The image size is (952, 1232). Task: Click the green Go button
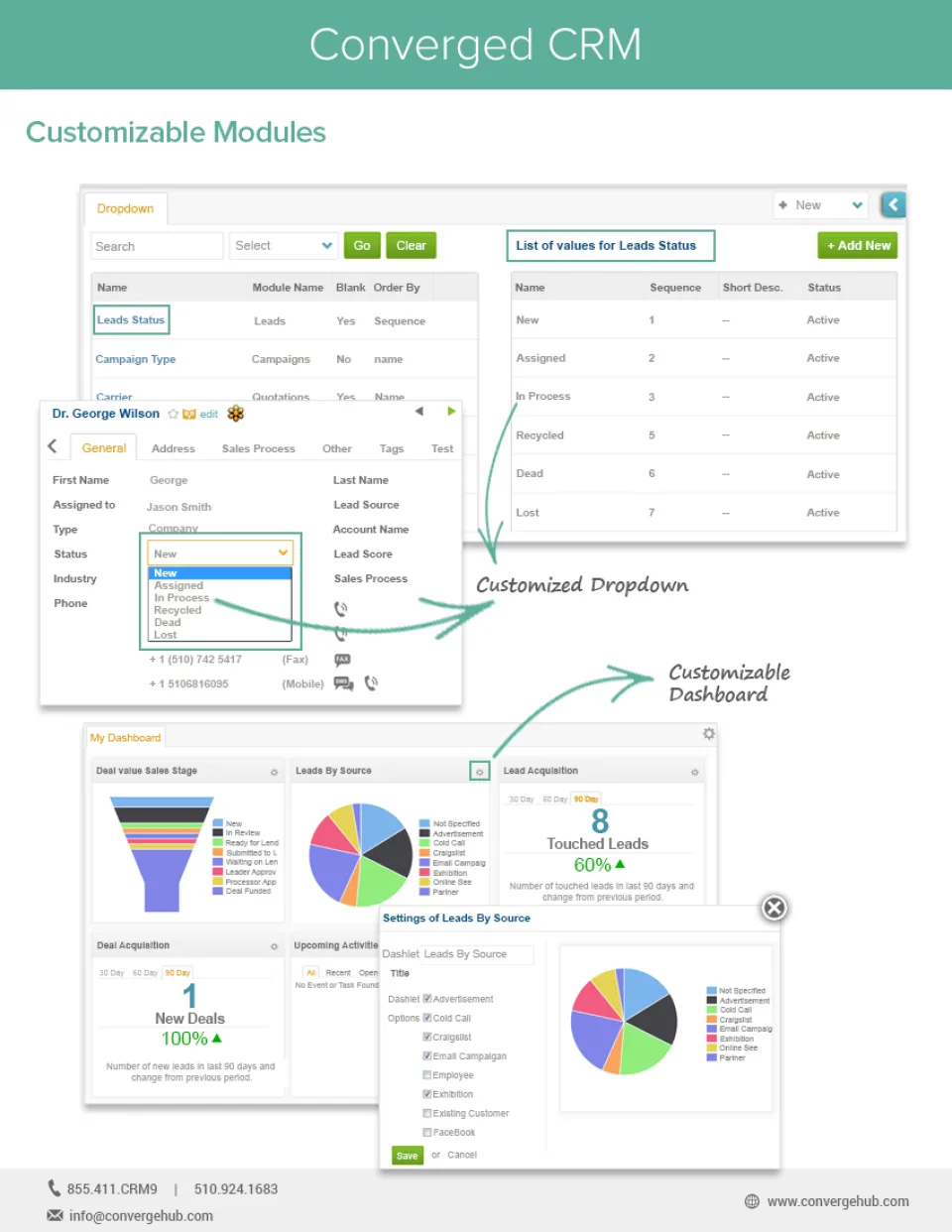point(362,245)
